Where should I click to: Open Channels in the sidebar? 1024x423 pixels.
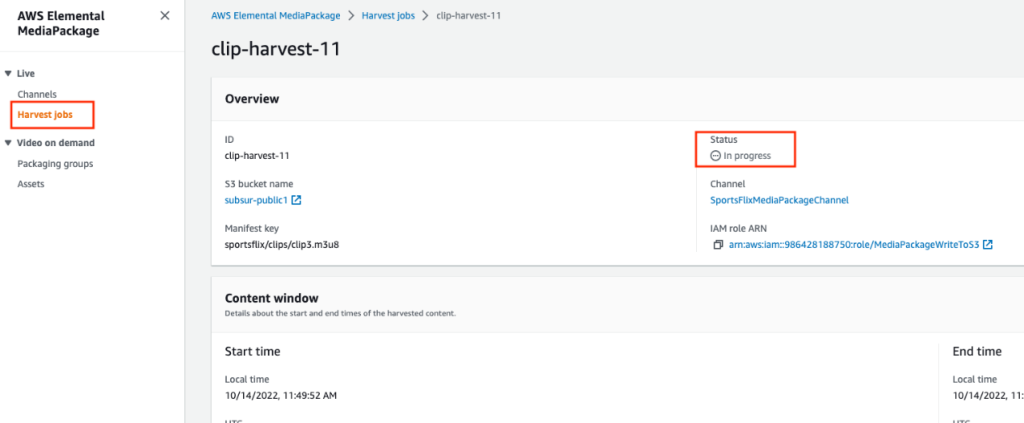click(x=37, y=94)
